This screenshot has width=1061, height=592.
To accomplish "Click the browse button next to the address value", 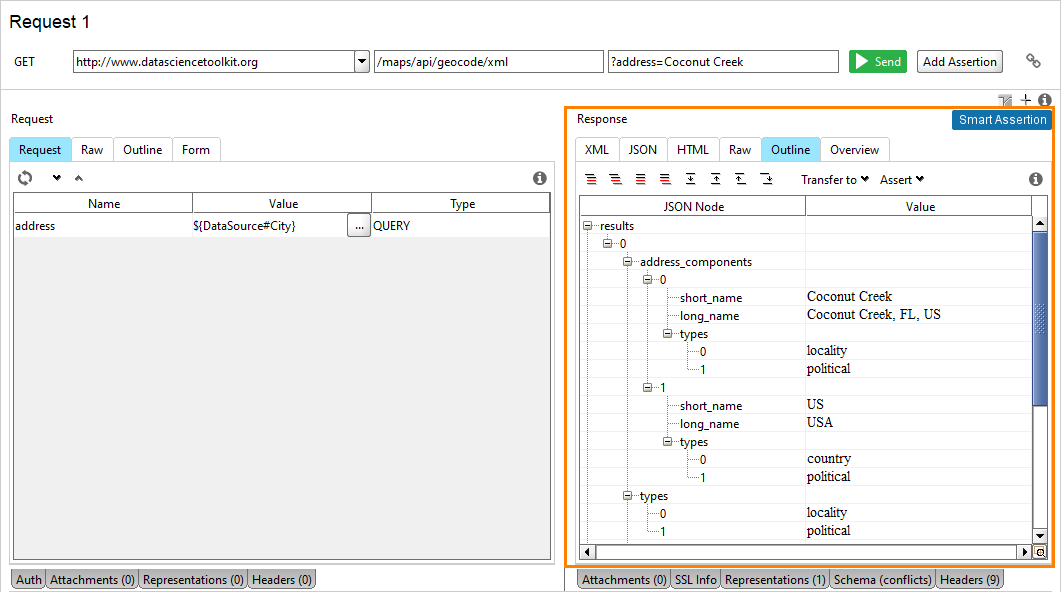I will tap(358, 225).
